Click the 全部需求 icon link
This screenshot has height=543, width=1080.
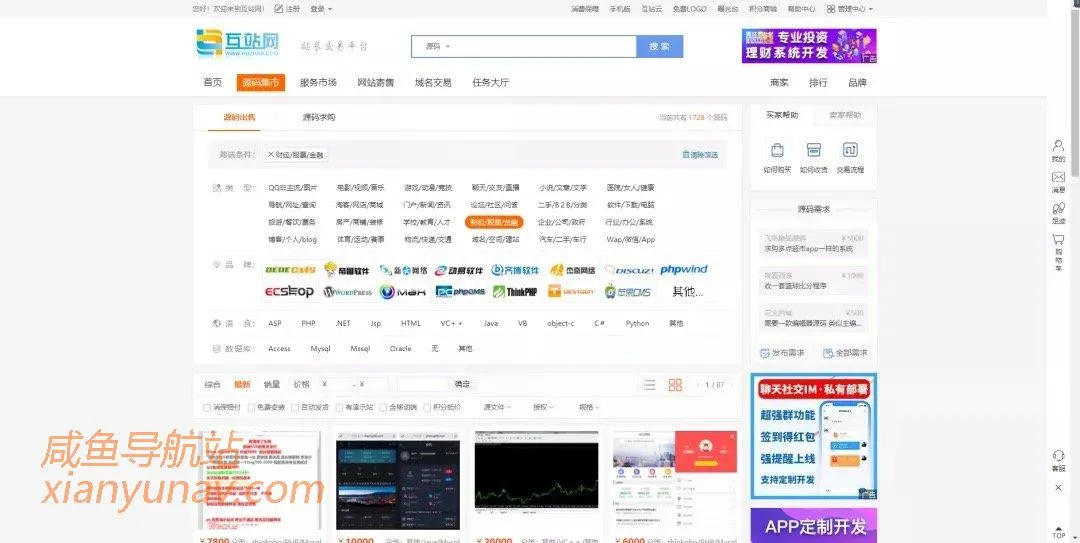click(845, 353)
